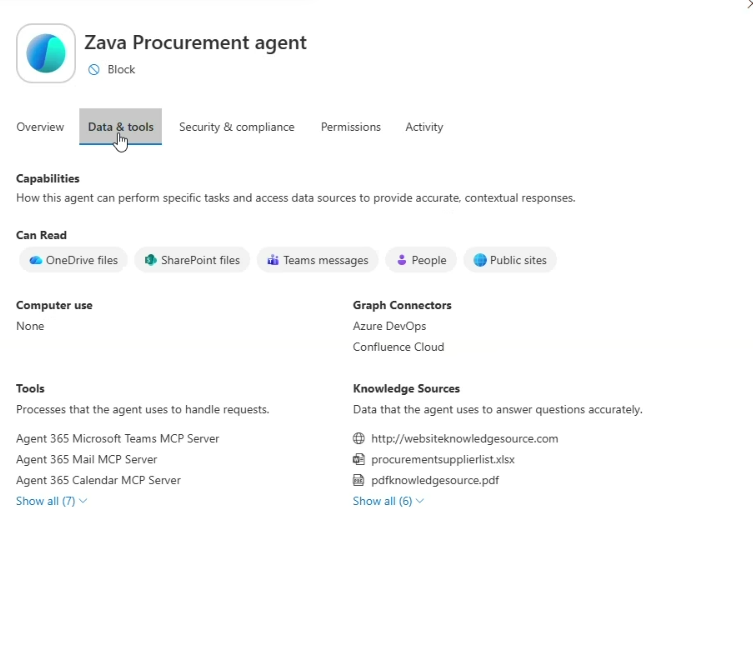Viewport: 753px width, 652px height.
Task: Click the Excel file icon for procurementsupplierlist
Action: coord(359,459)
